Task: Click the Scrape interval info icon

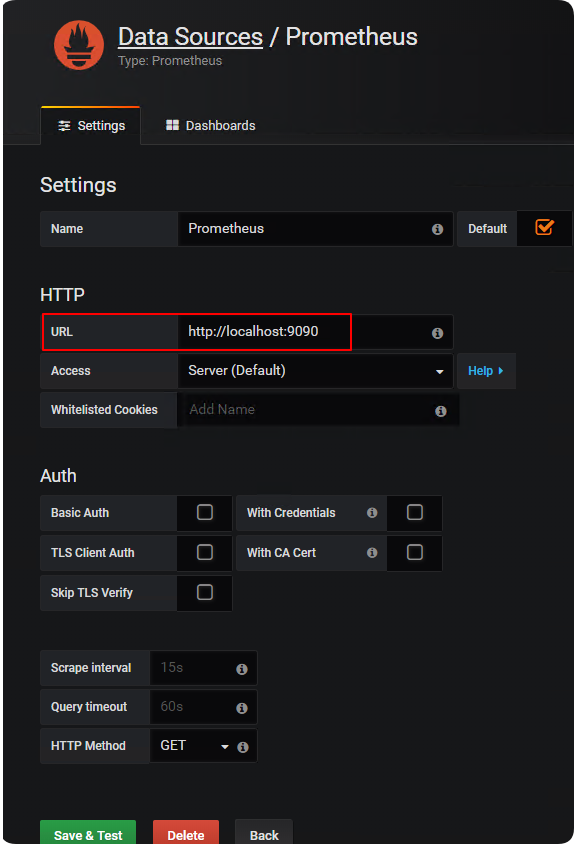Action: tap(242, 669)
